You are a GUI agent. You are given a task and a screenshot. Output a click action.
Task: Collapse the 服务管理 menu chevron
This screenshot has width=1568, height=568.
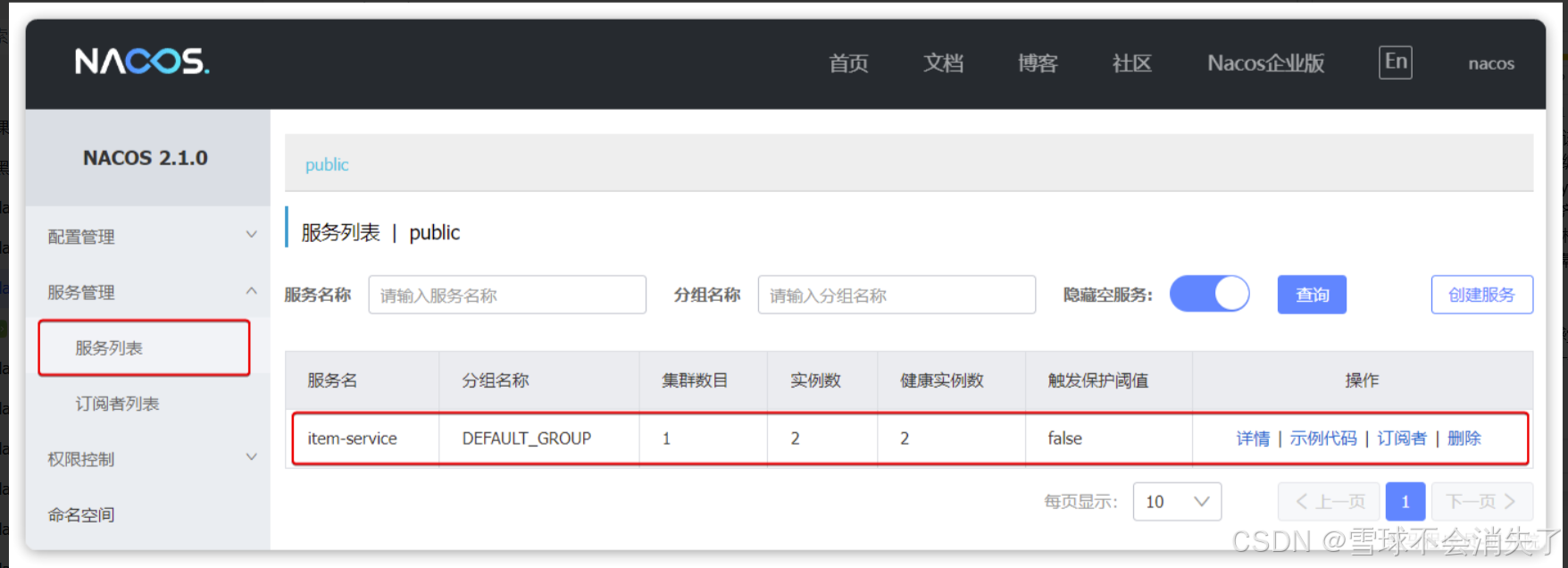pyautogui.click(x=251, y=291)
